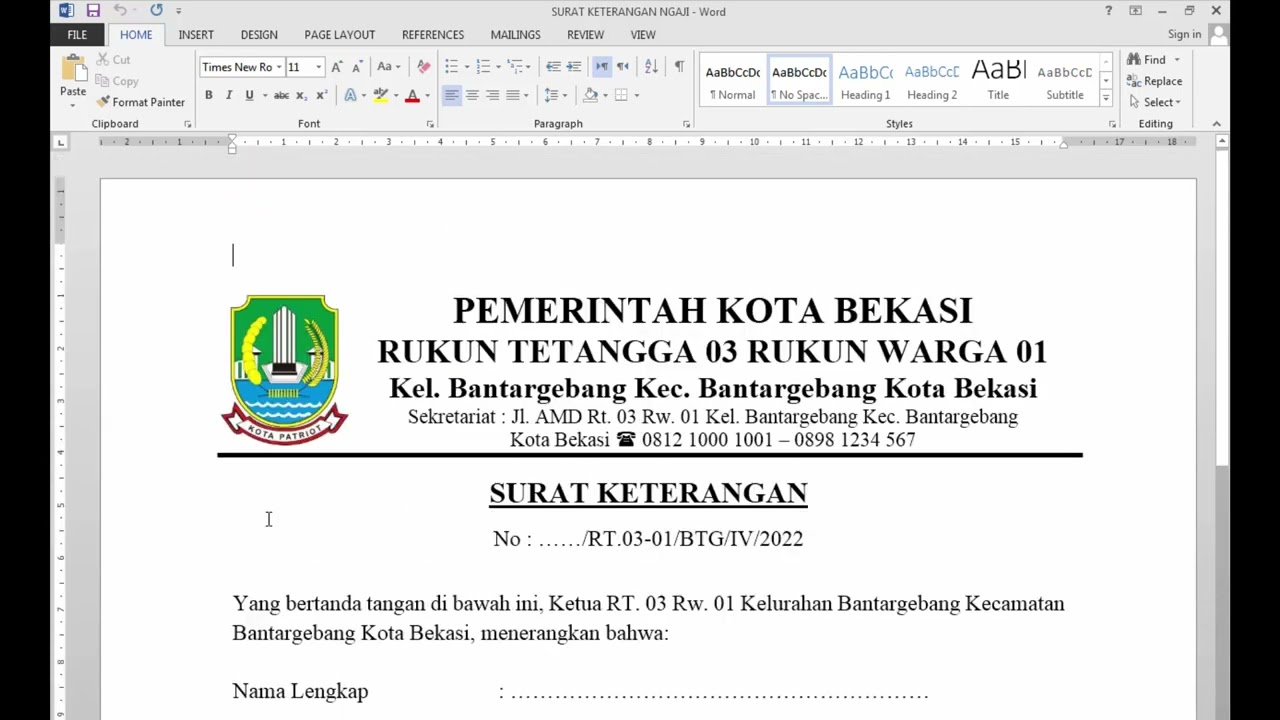Screen dimensions: 1280x720
Task: Set right-to-left text direction
Action: [622, 67]
